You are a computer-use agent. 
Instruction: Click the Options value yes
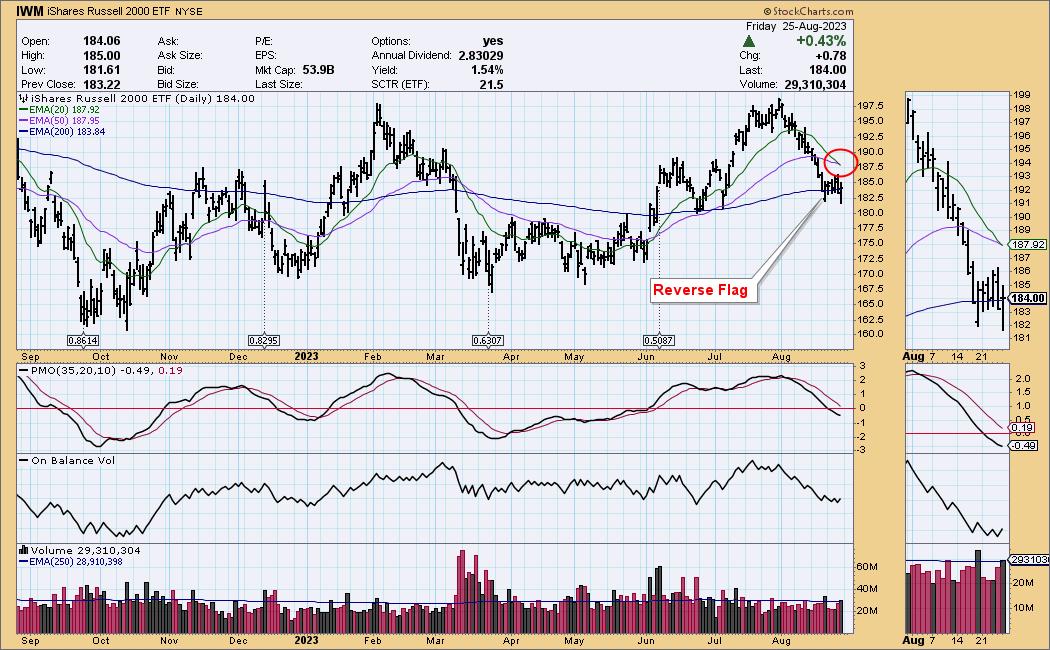(493, 41)
